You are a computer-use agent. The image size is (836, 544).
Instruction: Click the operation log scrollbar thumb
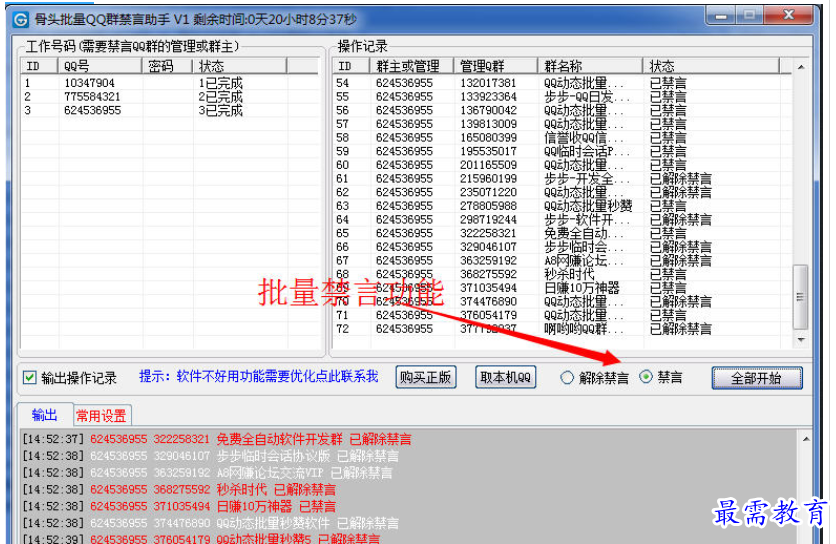(x=800, y=297)
